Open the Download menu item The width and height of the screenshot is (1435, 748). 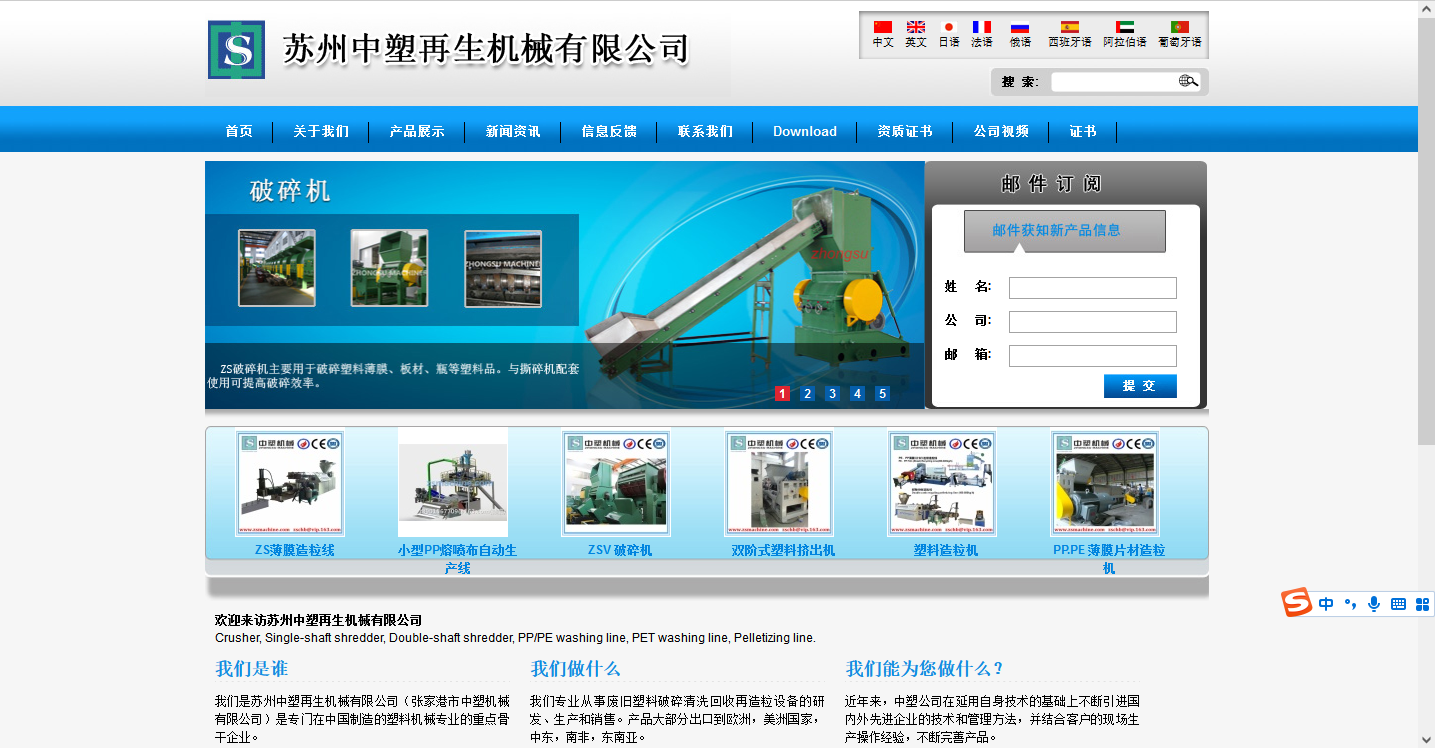click(x=805, y=131)
